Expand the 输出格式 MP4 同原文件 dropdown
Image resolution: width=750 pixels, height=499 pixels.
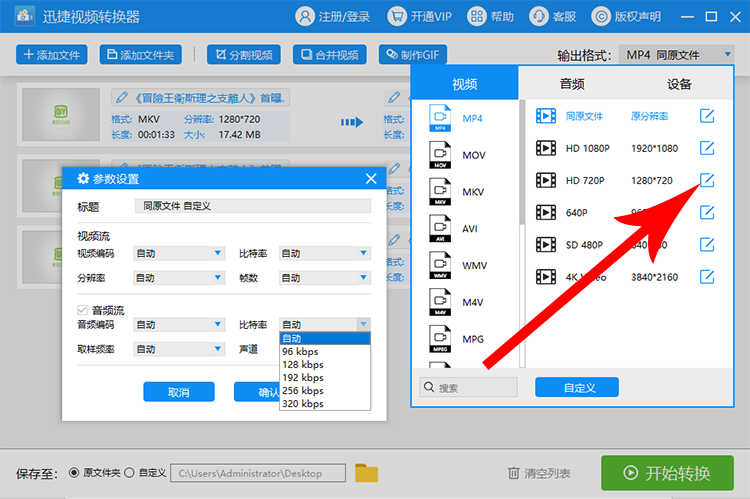[x=676, y=55]
